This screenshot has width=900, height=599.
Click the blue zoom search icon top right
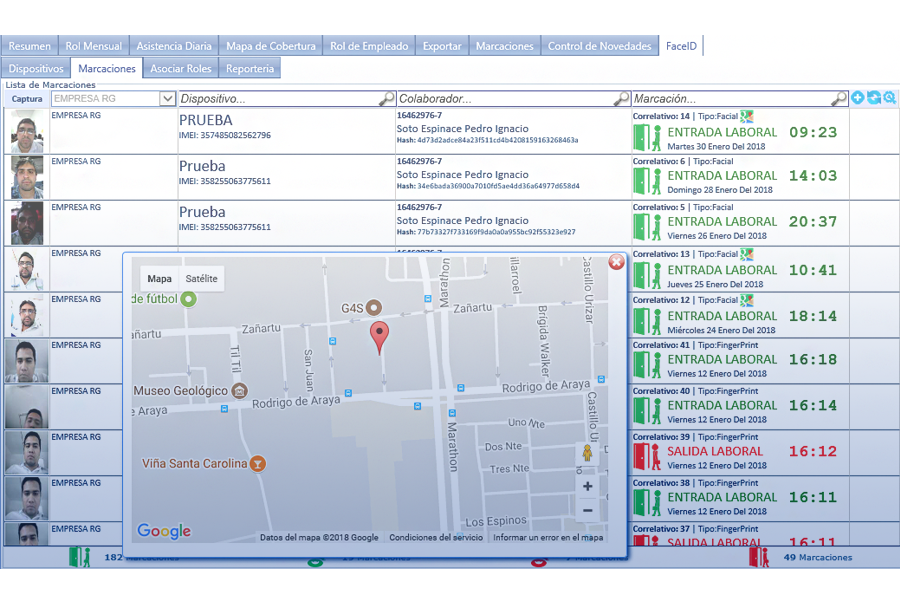(889, 98)
